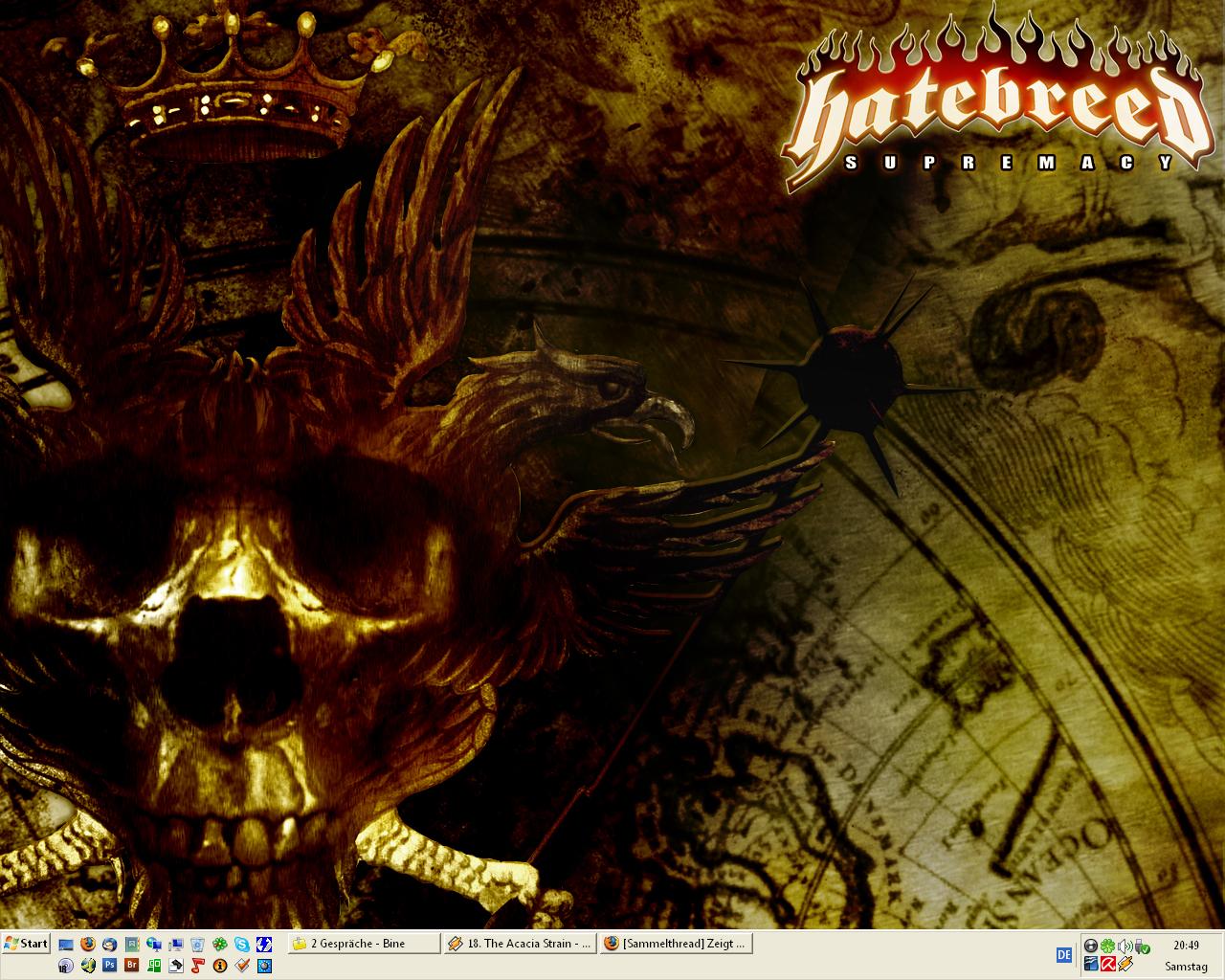Open the game controller quick launch icon
This screenshot has width=1225, height=980.
(176, 966)
